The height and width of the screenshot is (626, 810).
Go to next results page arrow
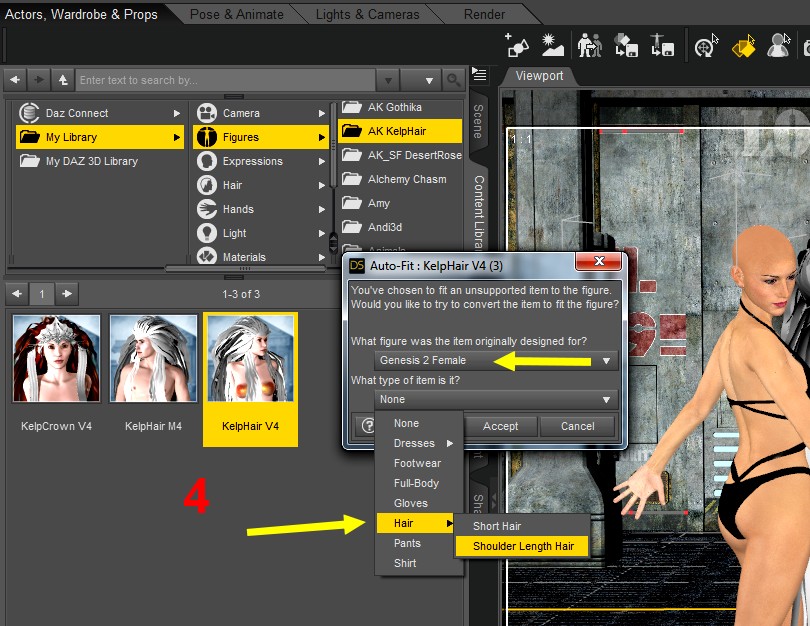(67, 294)
